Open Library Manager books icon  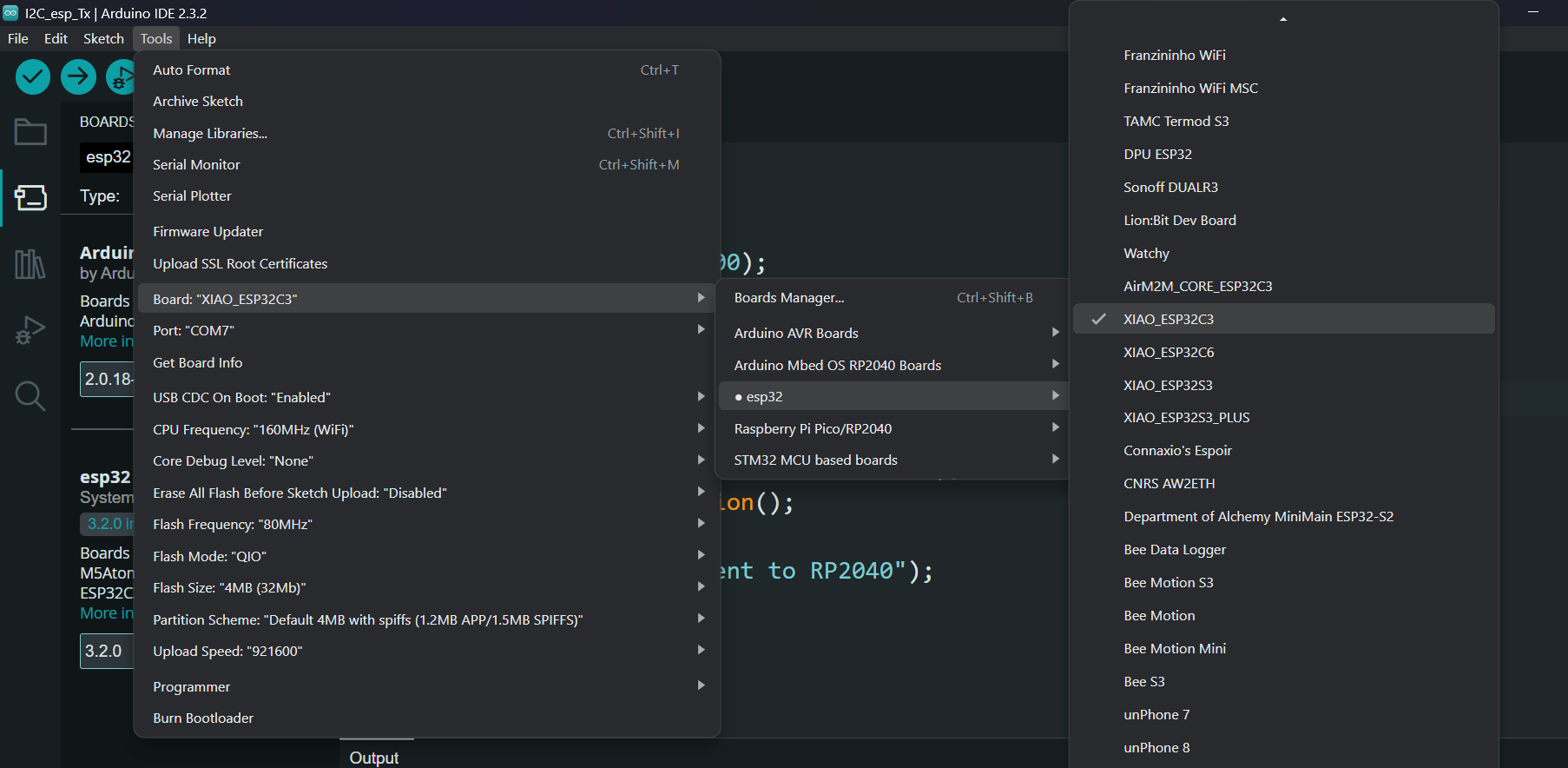coord(30,264)
